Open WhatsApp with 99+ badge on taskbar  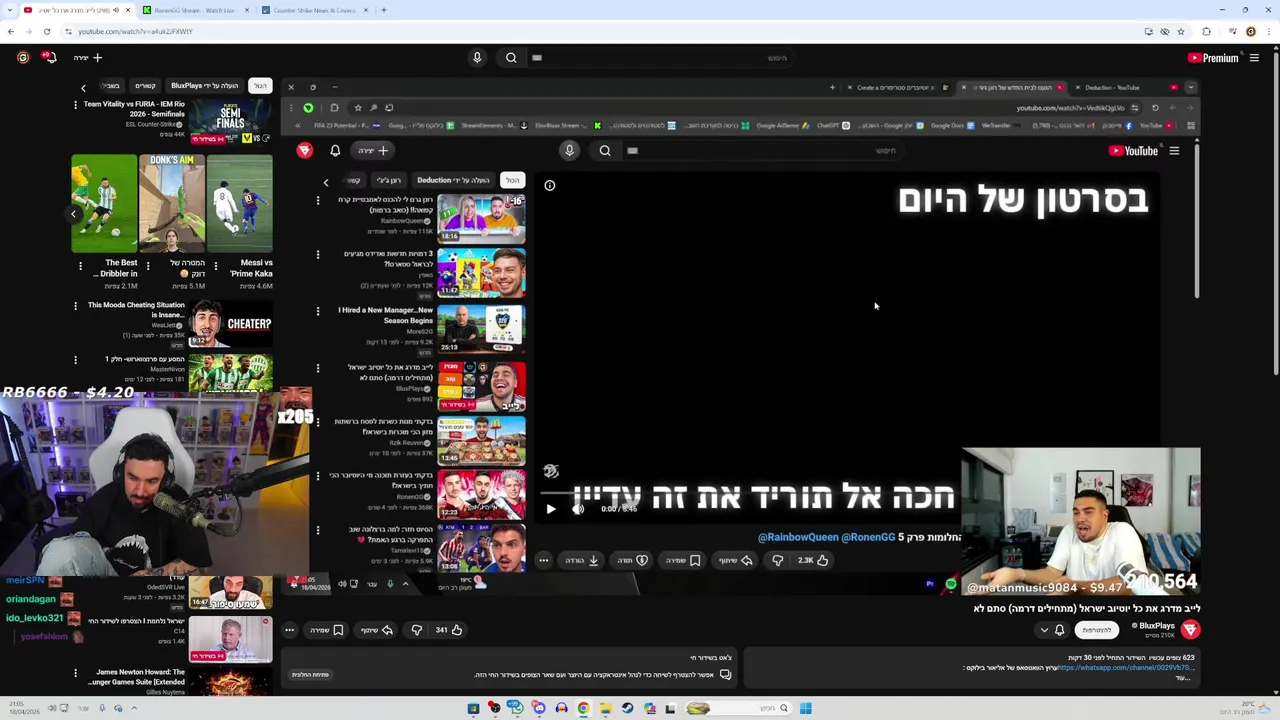[516, 708]
